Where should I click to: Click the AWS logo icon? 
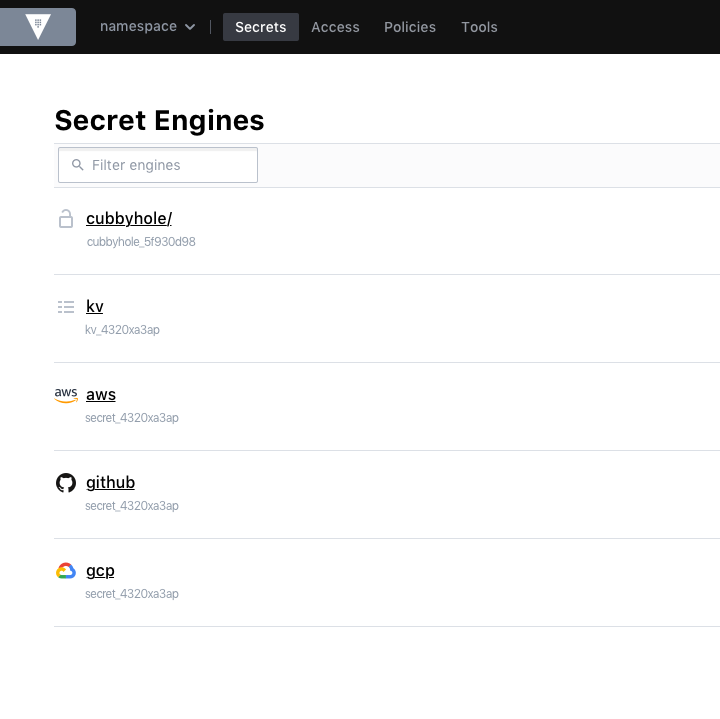point(66,395)
